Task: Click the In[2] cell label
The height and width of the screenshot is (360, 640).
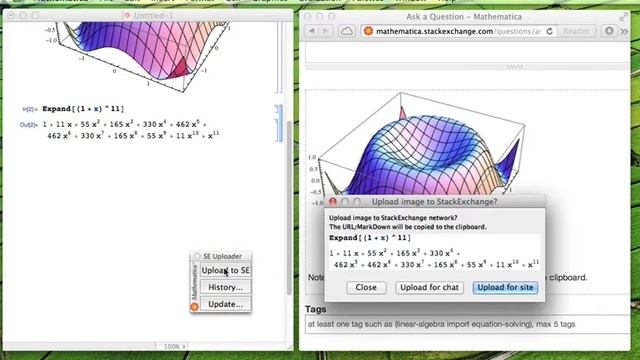Action: [x=30, y=109]
